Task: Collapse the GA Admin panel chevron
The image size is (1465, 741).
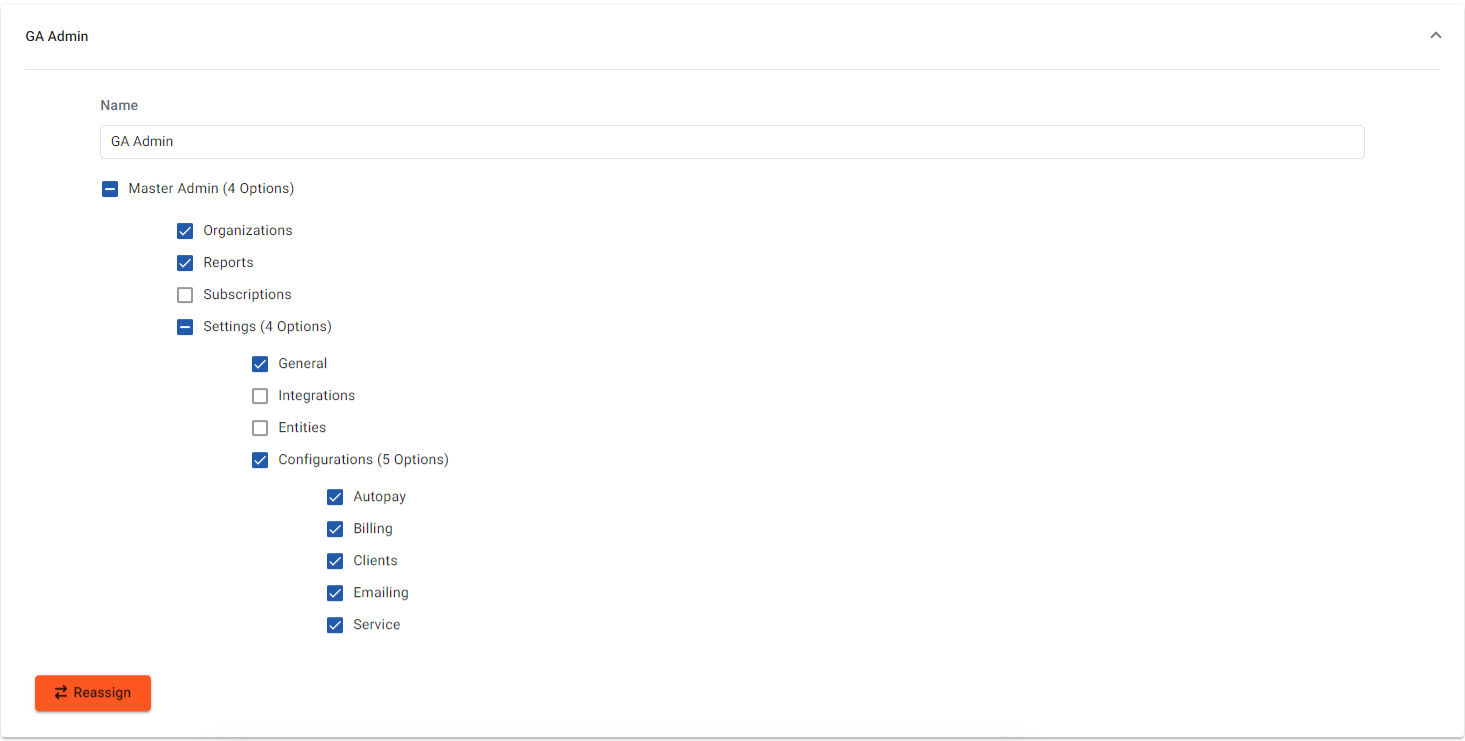Action: pos(1435,36)
